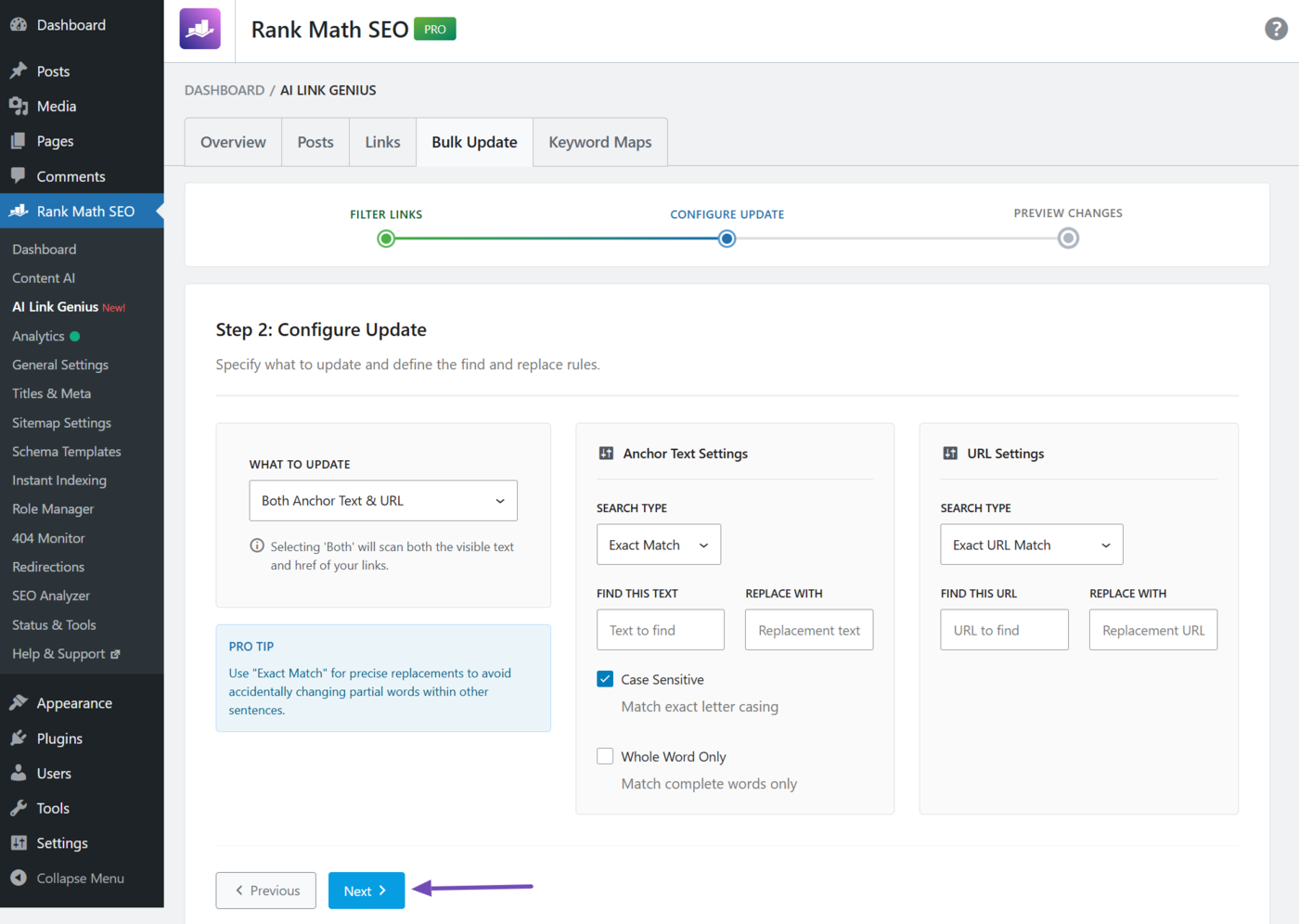1299x924 pixels.
Task: Open Sitemap Settings submenu item
Action: (x=61, y=422)
